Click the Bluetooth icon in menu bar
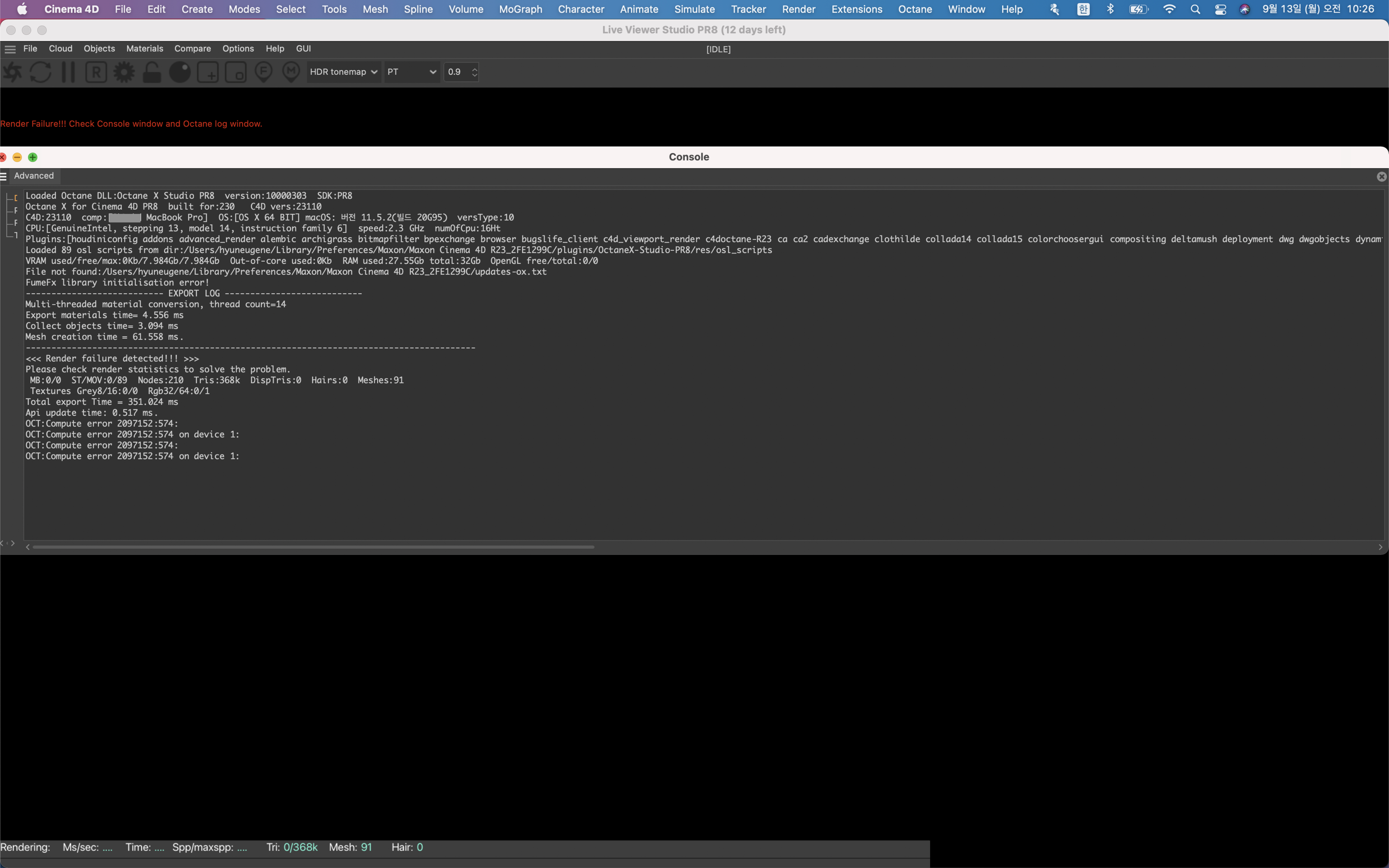Image resolution: width=1389 pixels, height=868 pixels. (x=1110, y=9)
